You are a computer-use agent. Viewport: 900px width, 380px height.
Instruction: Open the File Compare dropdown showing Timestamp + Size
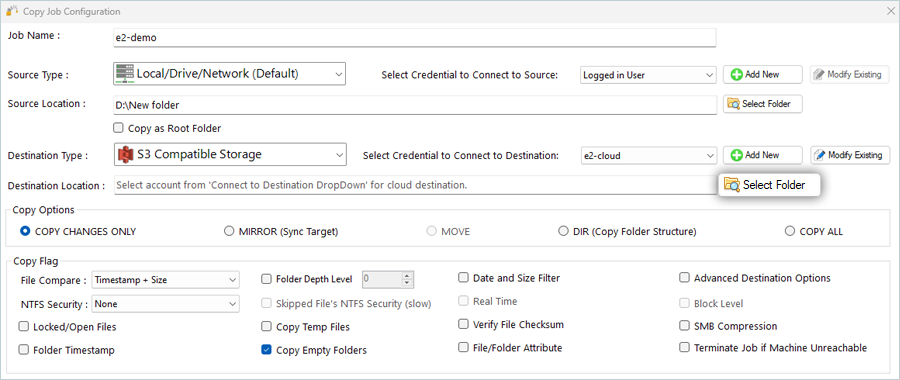pos(165,280)
